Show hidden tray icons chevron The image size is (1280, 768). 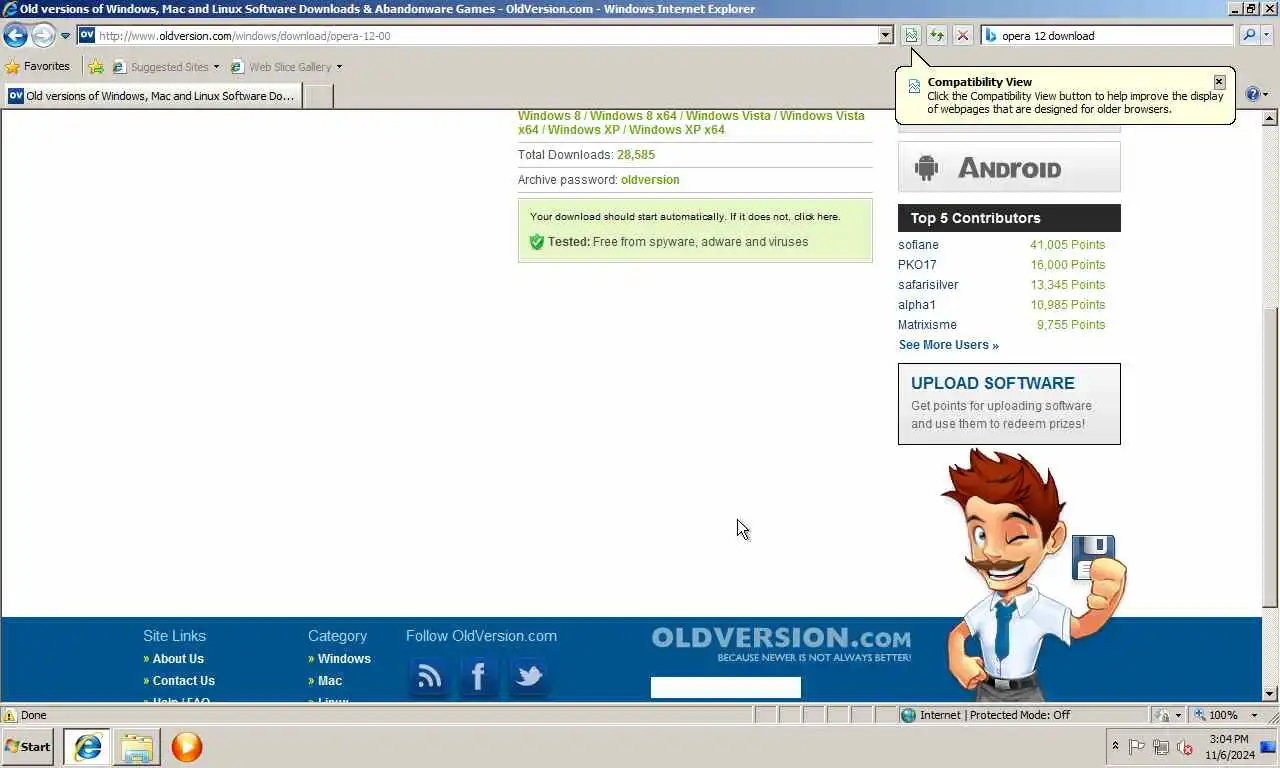click(1115, 747)
